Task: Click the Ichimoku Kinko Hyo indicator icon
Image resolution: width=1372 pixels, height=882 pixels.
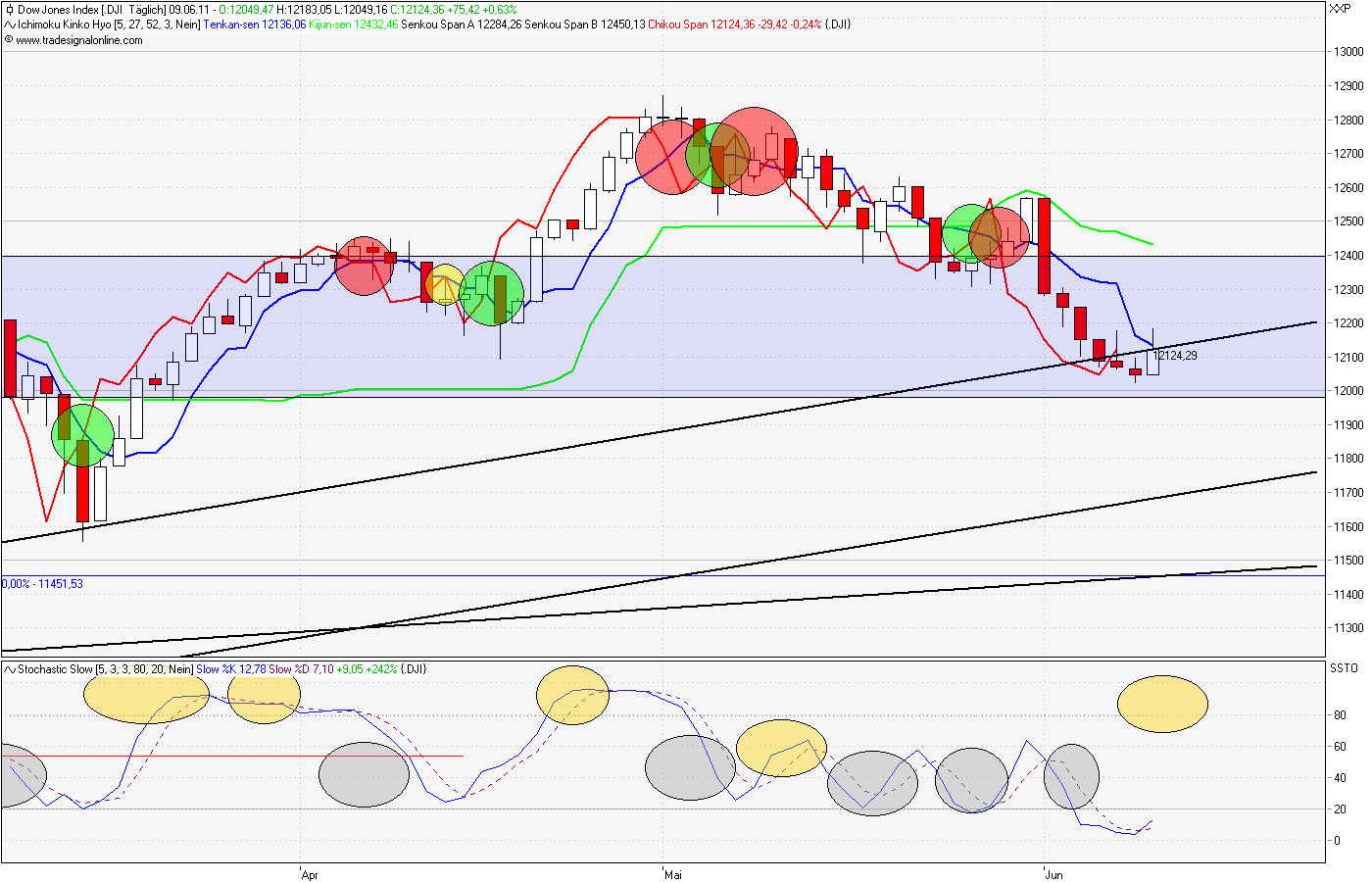Action: (10, 24)
